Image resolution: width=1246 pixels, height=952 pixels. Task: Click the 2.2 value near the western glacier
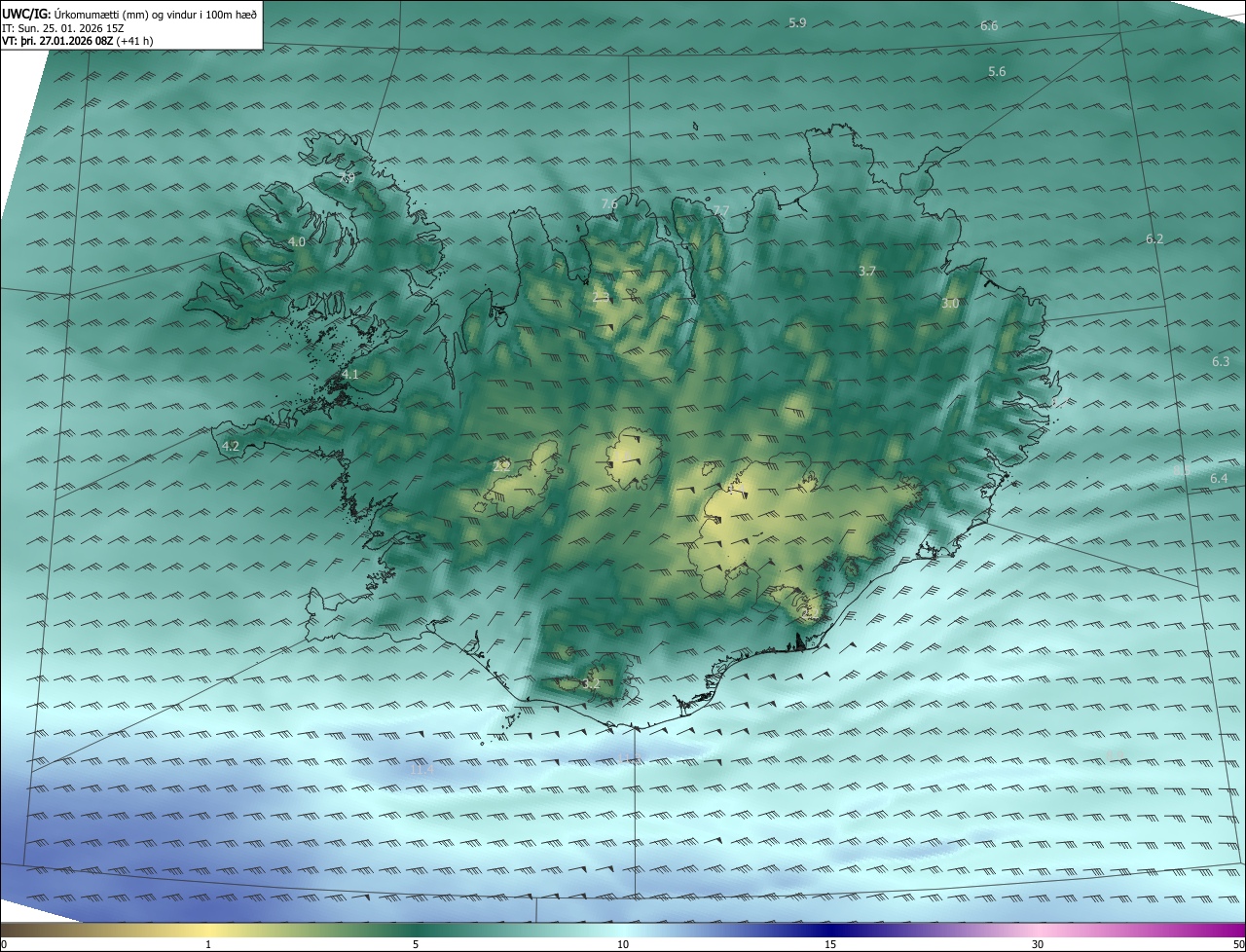click(x=502, y=466)
